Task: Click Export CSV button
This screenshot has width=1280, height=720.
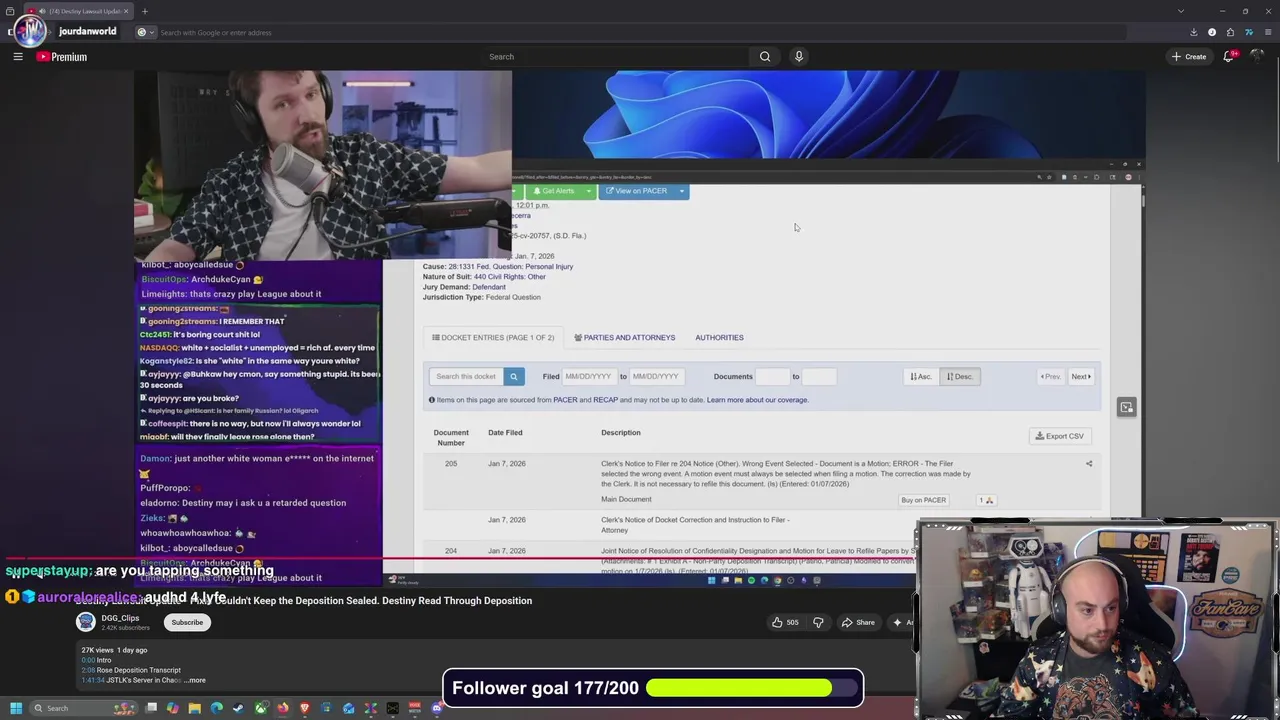Action: [1059, 436]
